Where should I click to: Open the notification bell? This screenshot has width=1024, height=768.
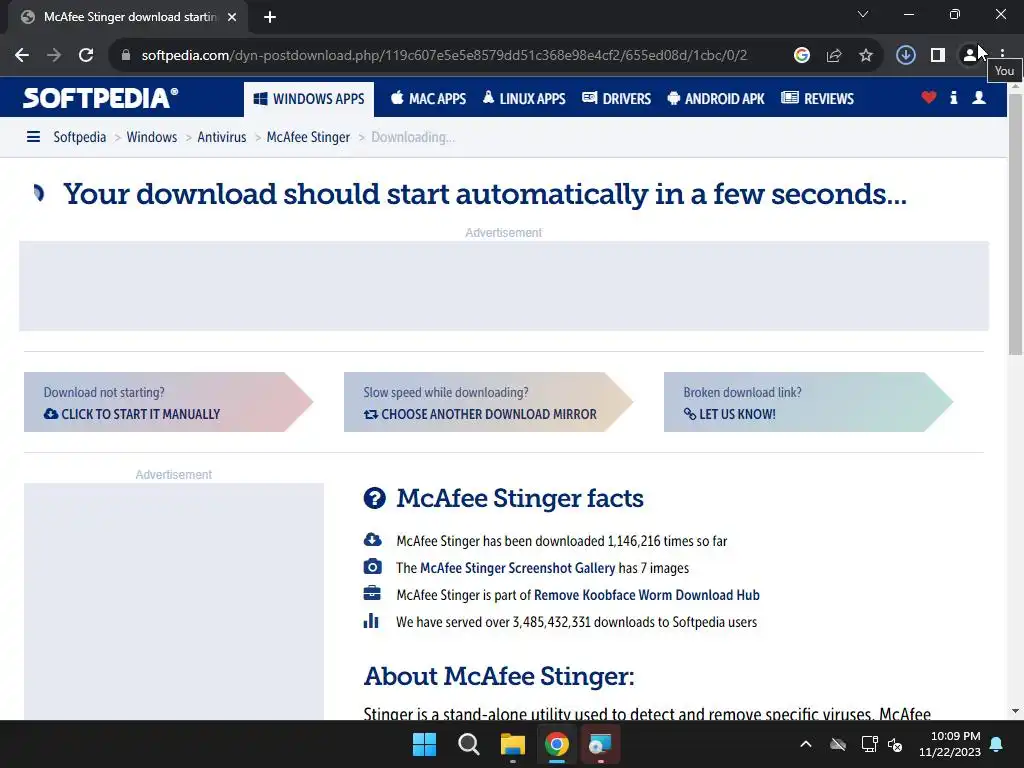(997, 744)
